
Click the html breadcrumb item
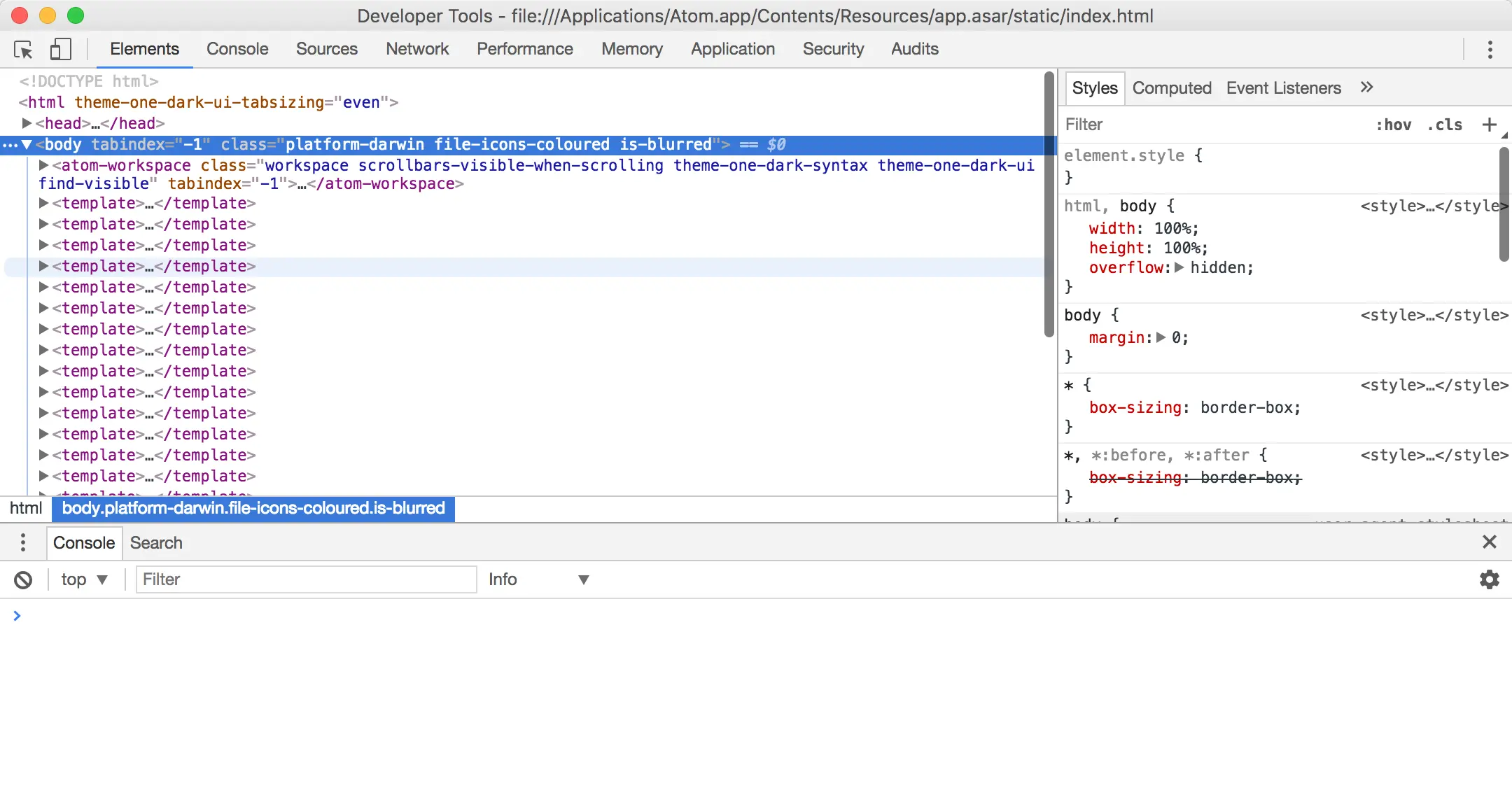pos(26,508)
